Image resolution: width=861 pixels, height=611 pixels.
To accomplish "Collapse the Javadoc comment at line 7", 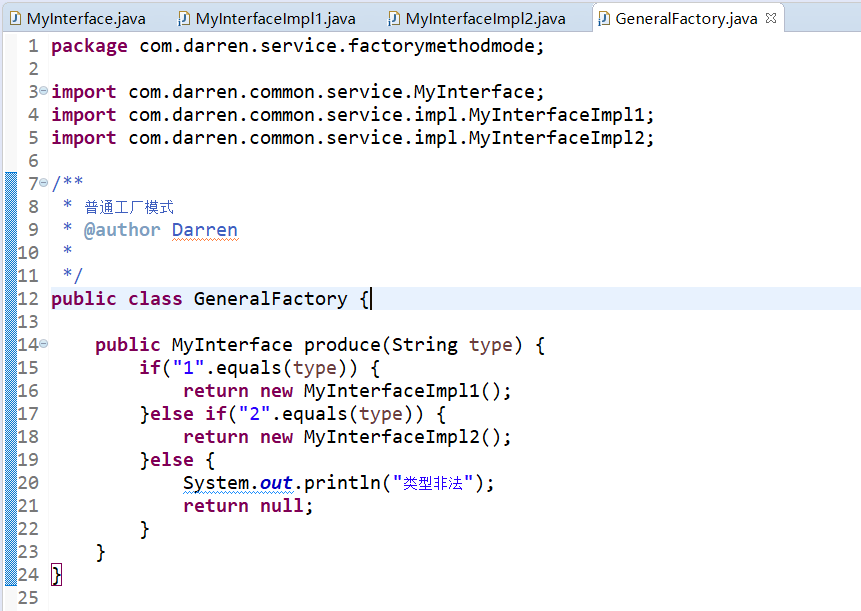I will 43,182.
